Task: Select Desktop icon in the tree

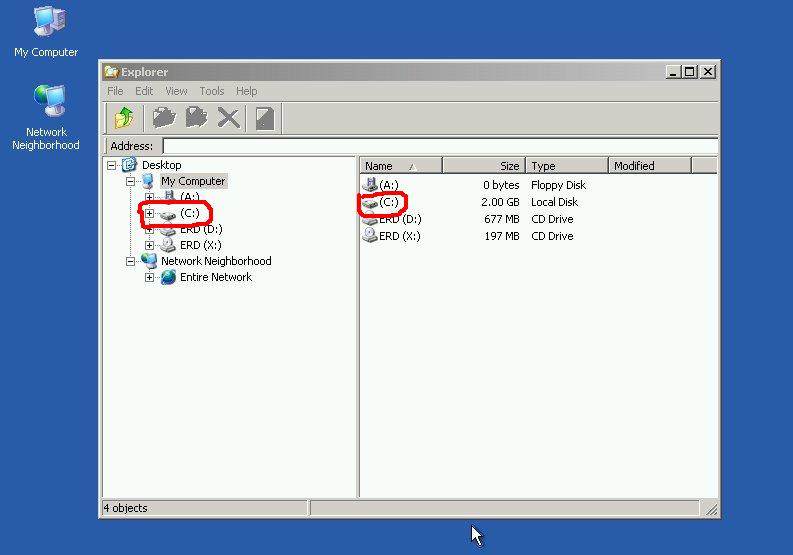Action: (129, 164)
